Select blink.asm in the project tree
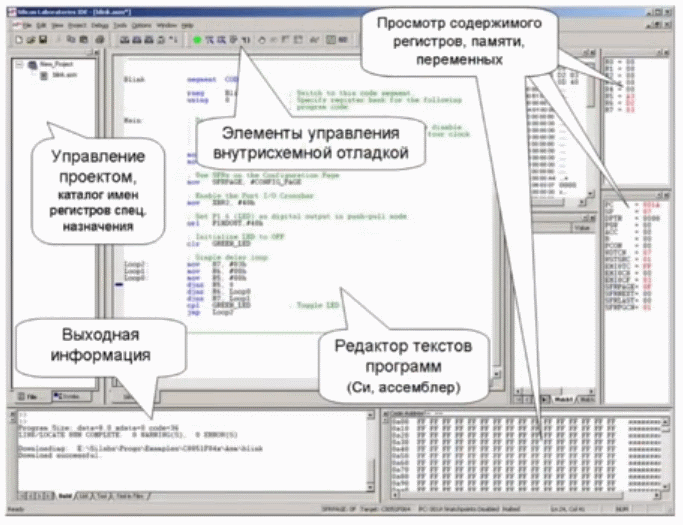This screenshot has width=683, height=525. coord(64,75)
